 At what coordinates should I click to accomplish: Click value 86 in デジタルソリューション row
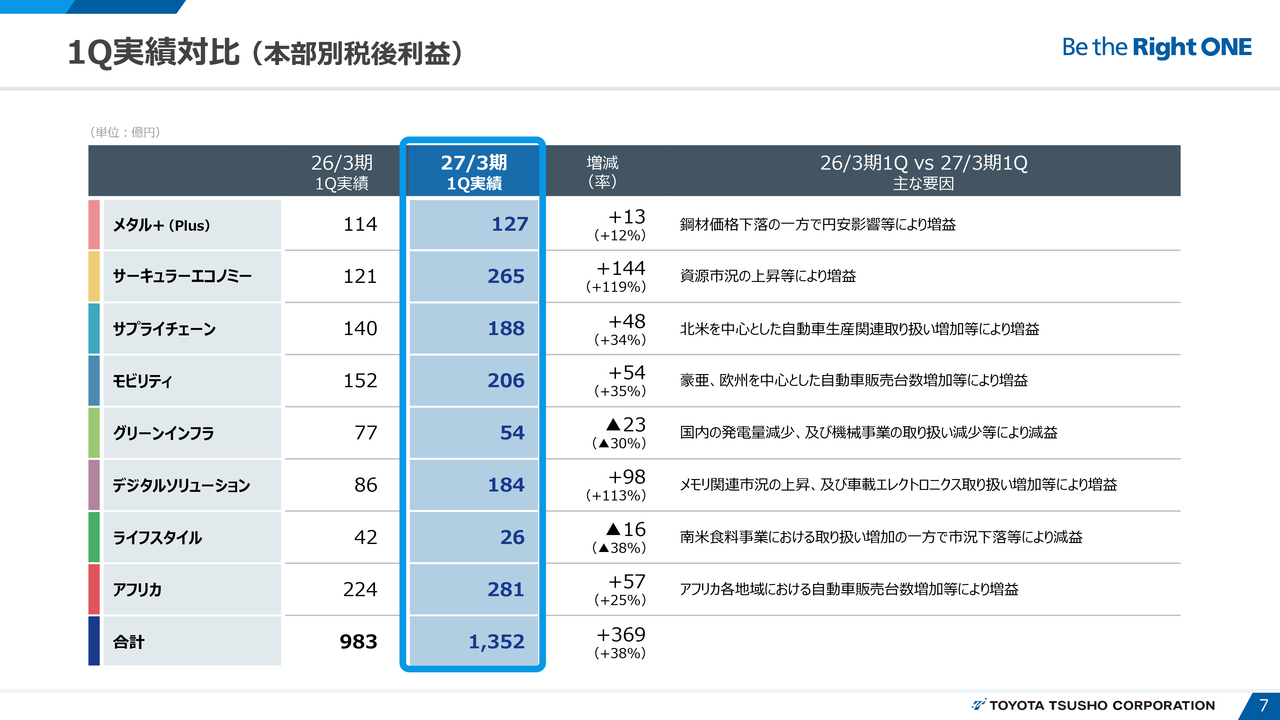366,485
